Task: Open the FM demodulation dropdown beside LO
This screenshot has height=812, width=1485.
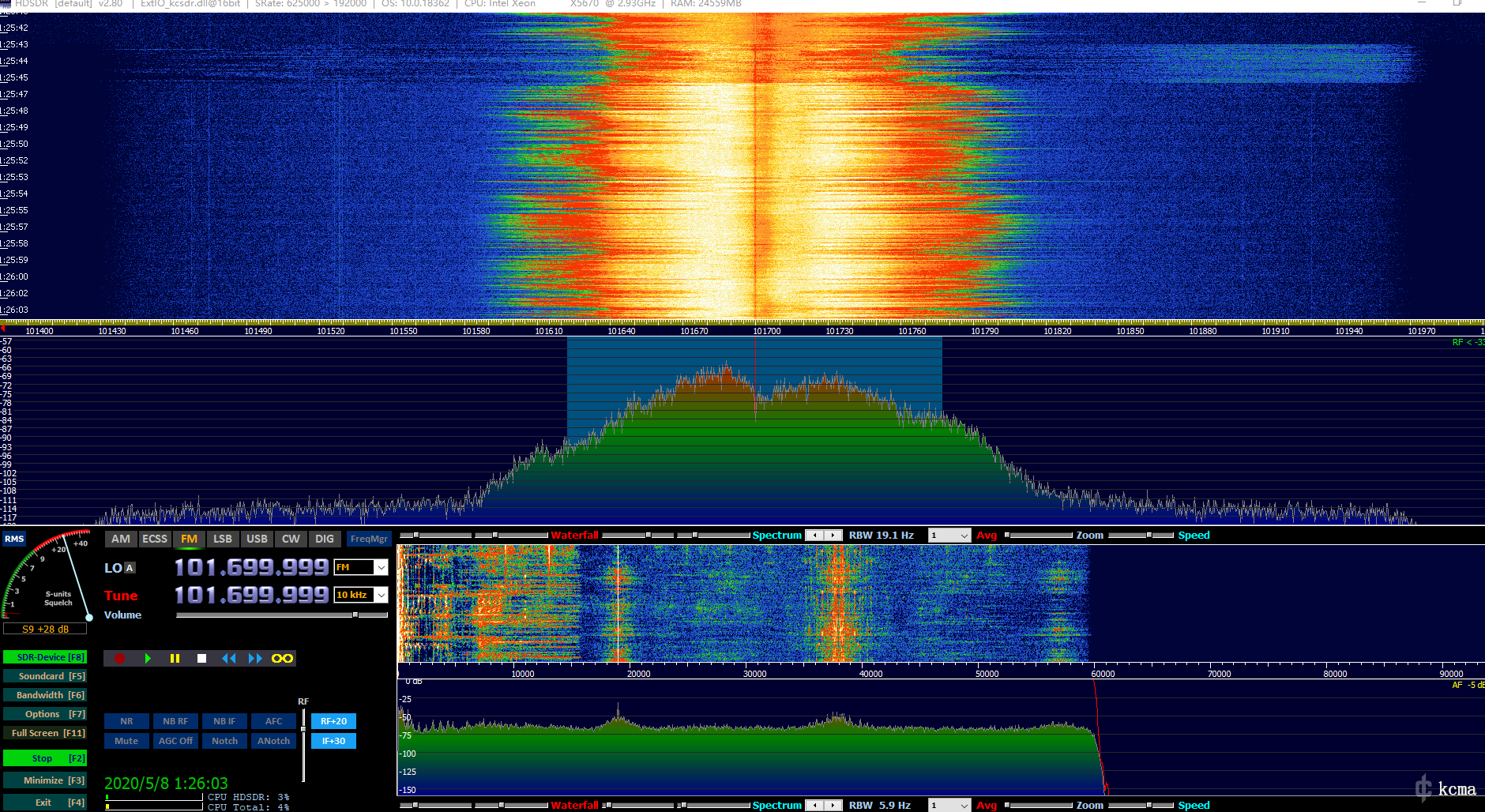Action: click(360, 567)
